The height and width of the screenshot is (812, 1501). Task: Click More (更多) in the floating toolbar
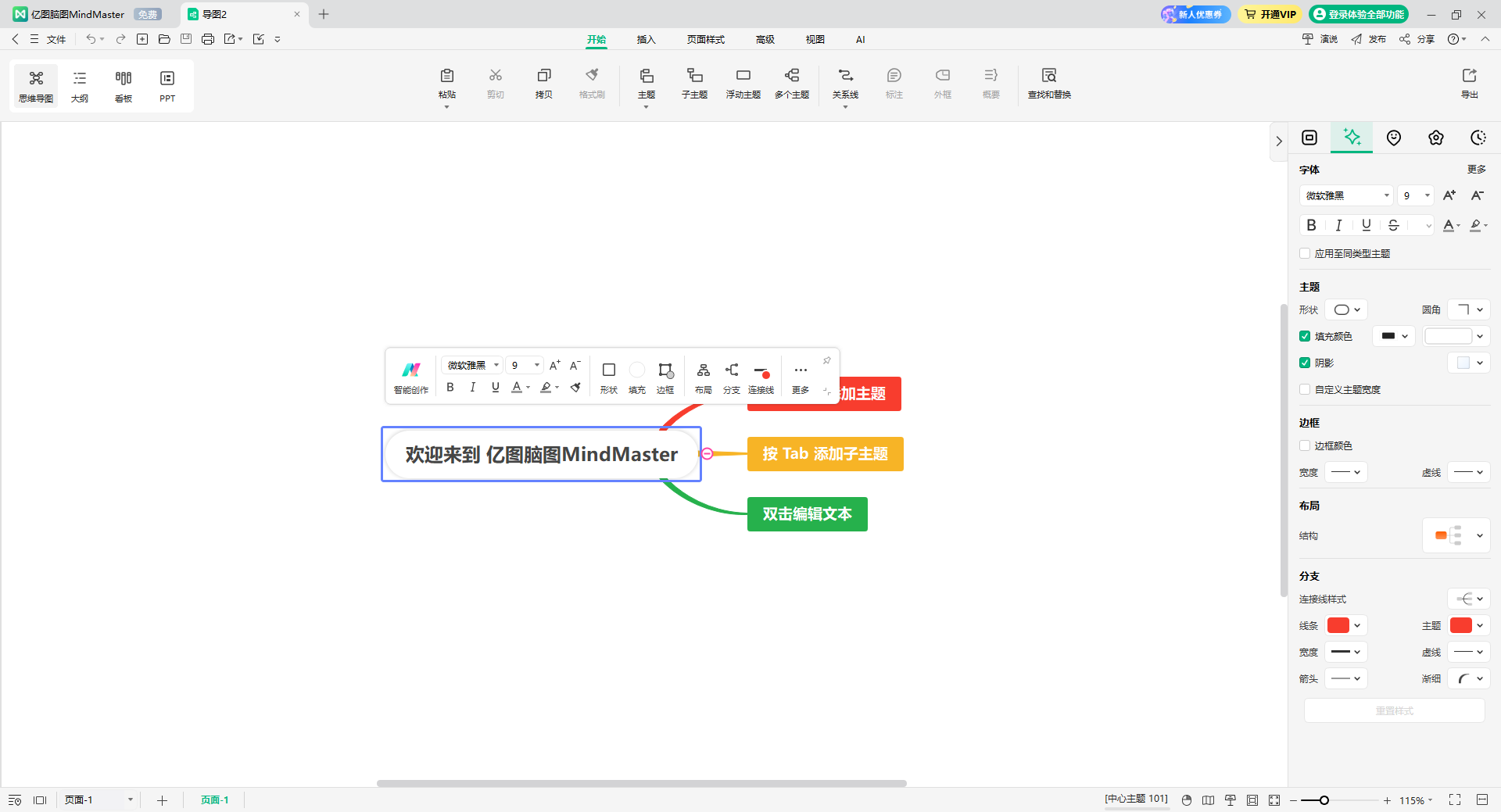tap(801, 377)
